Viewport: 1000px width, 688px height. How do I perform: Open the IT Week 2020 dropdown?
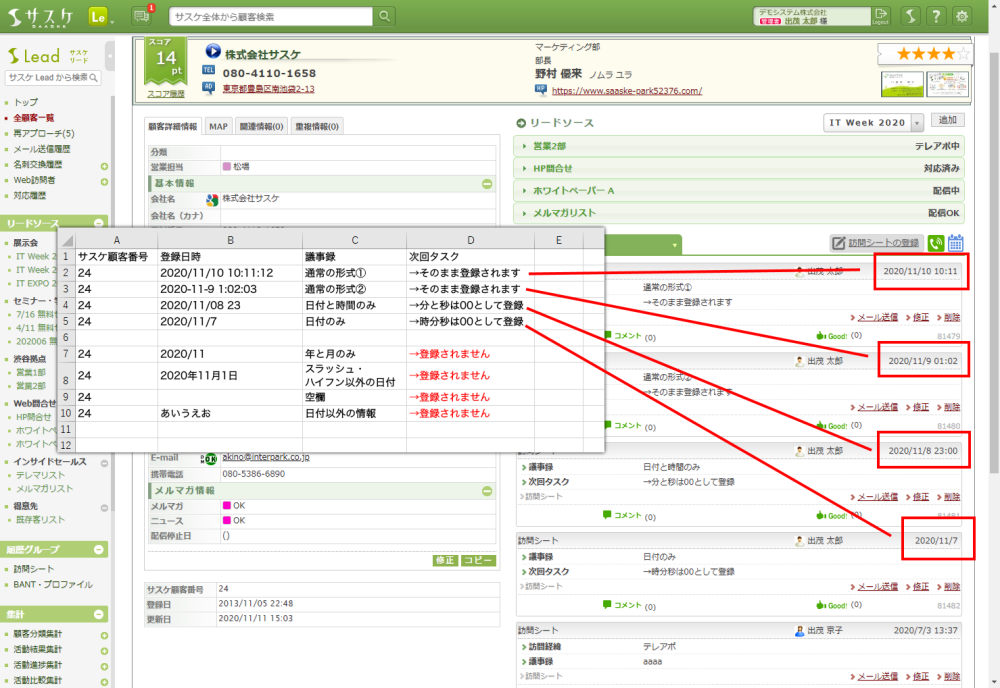pos(918,122)
